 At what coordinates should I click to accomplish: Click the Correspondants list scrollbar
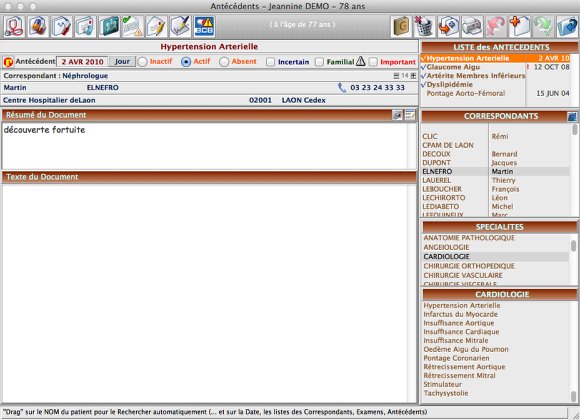[574, 170]
